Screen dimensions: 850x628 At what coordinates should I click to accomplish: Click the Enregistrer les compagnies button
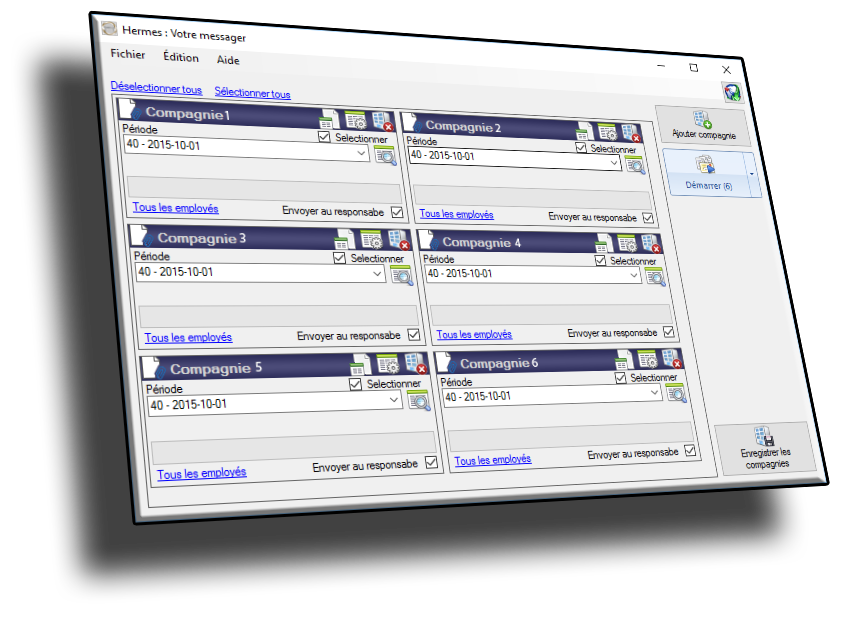coord(765,448)
